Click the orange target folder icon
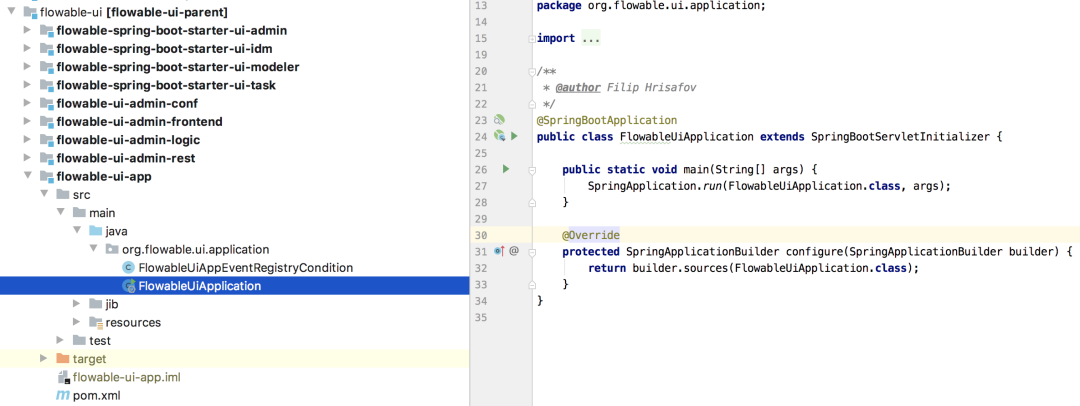Image resolution: width=1080 pixels, height=406 pixels. [x=62, y=358]
